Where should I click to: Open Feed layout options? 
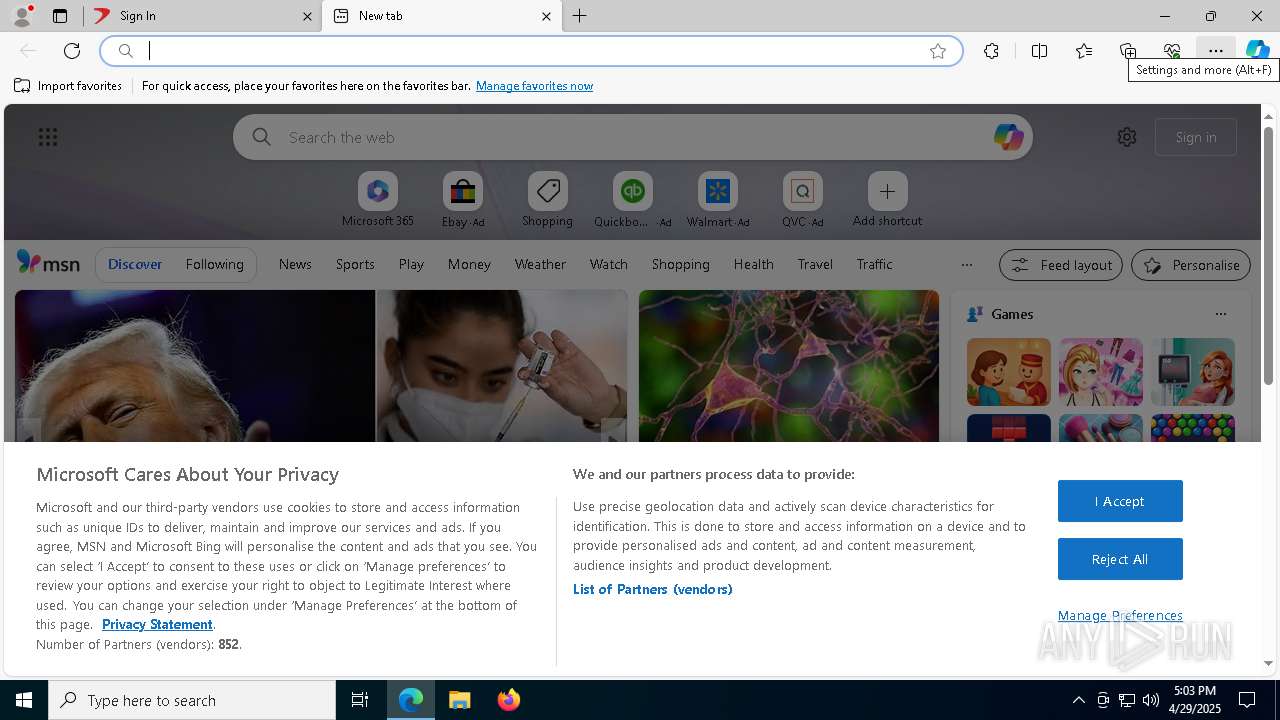(x=1061, y=265)
